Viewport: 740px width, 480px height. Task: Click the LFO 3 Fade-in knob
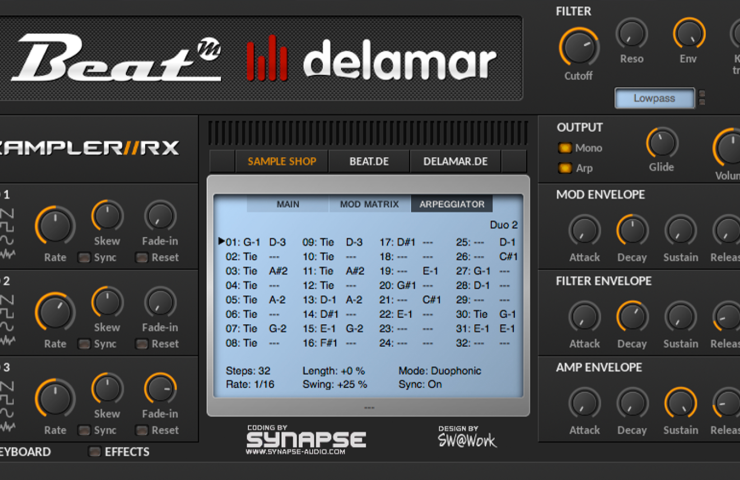tap(160, 389)
